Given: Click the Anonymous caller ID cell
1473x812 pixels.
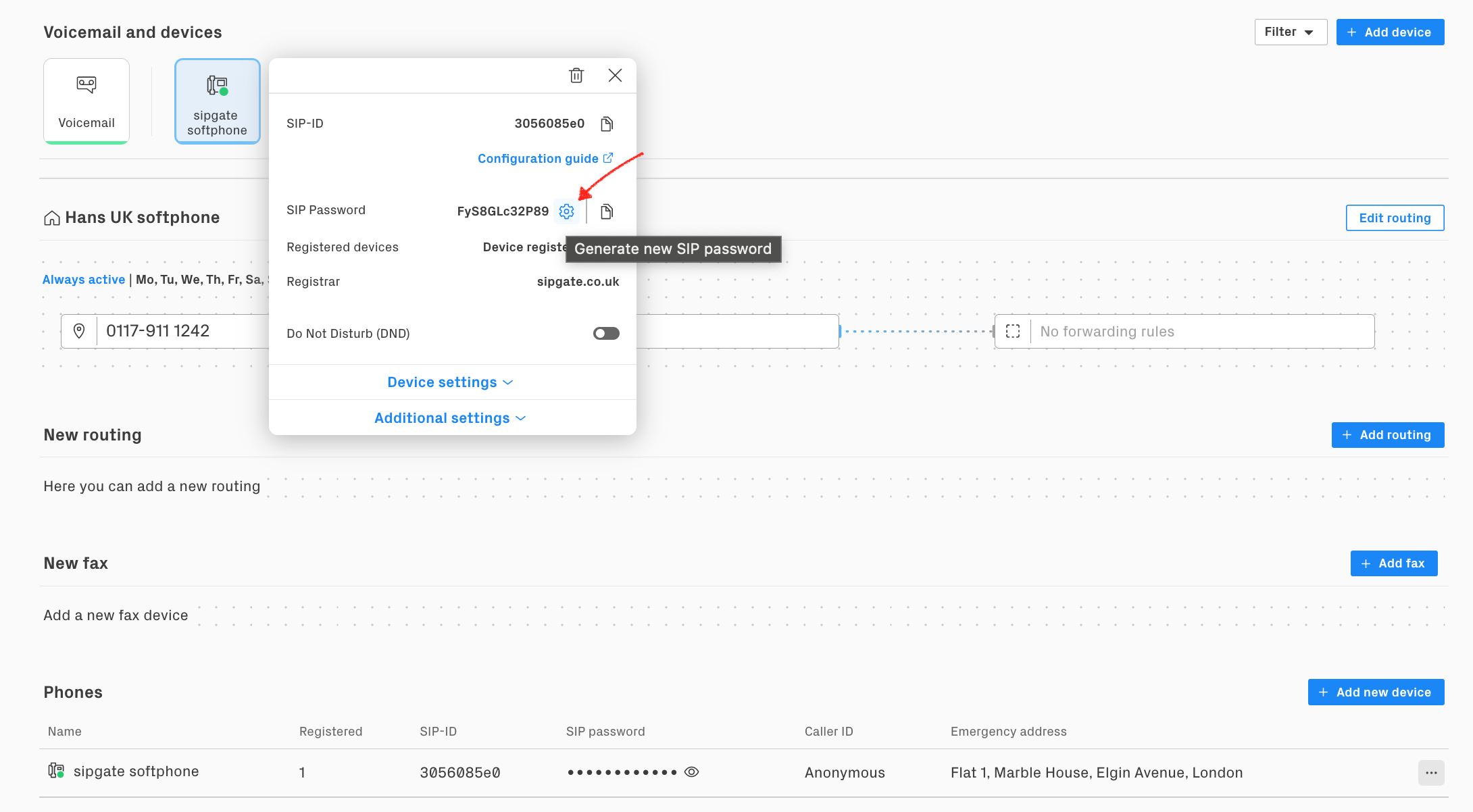Looking at the screenshot, I should click(x=845, y=772).
